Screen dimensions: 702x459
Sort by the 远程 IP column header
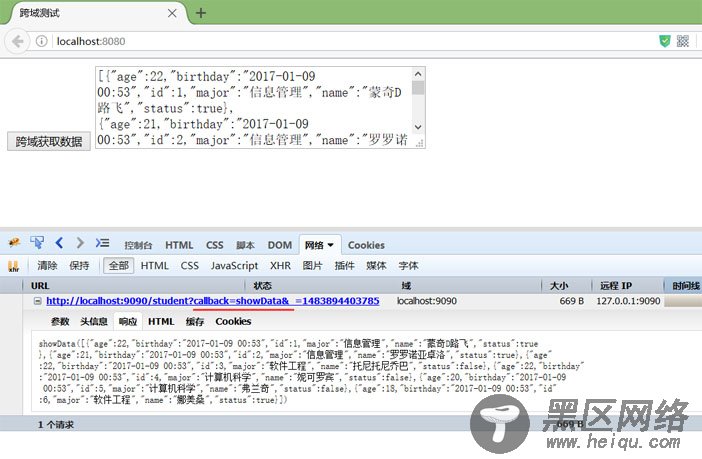tap(627, 286)
